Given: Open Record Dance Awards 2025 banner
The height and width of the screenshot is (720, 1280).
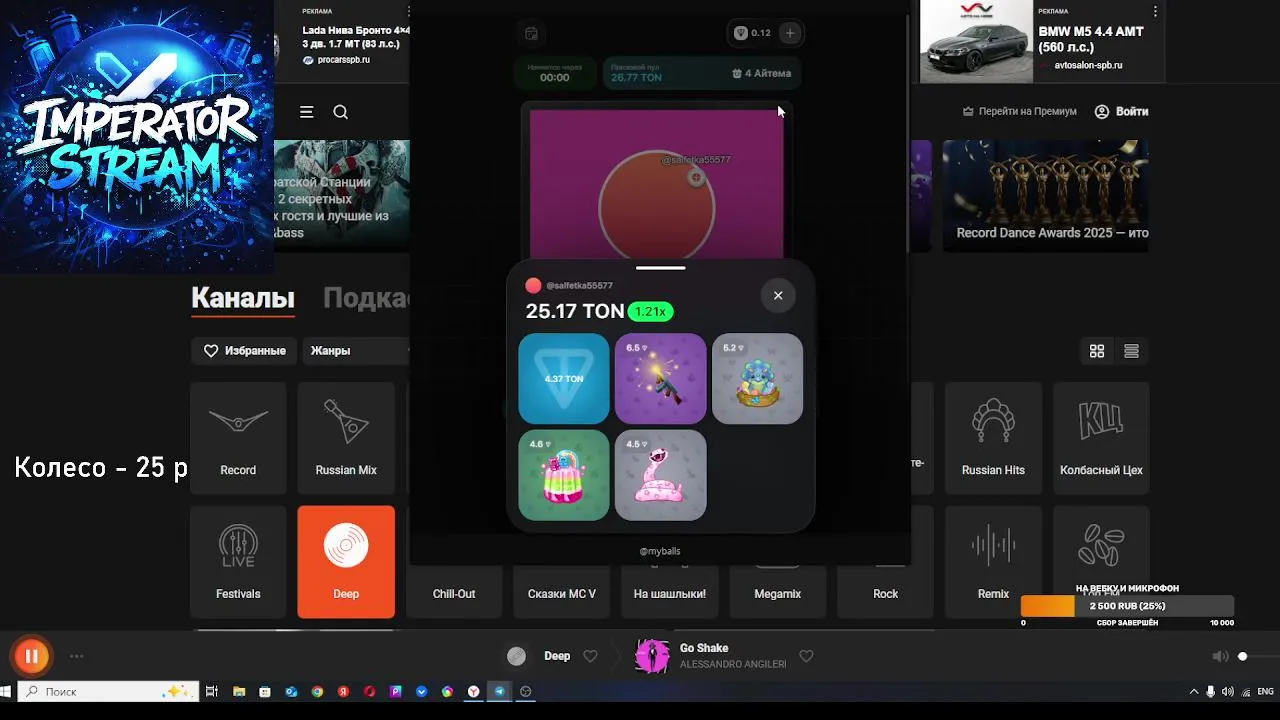Looking at the screenshot, I should pyautogui.click(x=1045, y=196).
